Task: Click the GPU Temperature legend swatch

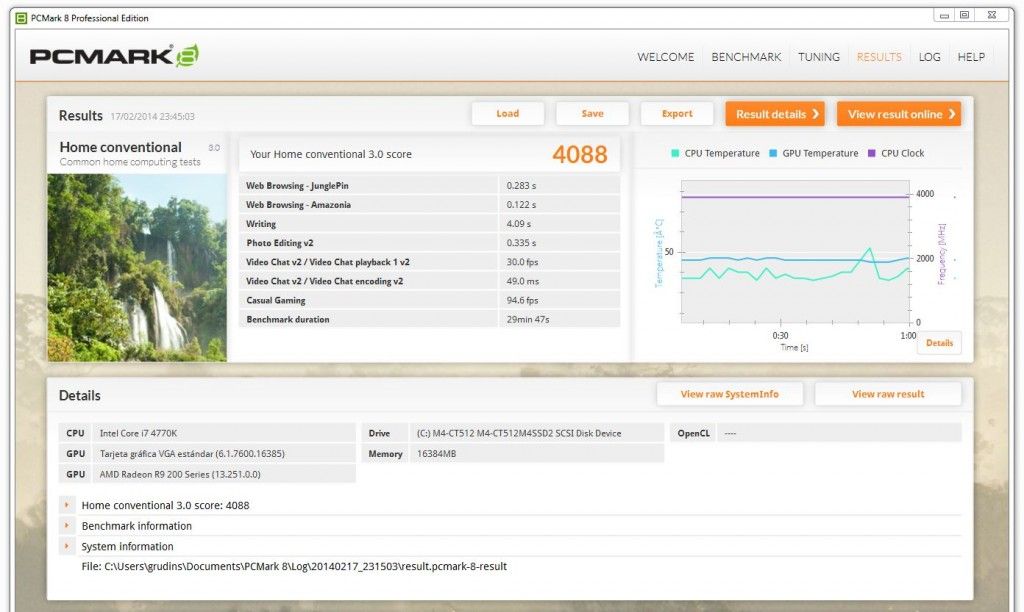Action: (x=773, y=153)
